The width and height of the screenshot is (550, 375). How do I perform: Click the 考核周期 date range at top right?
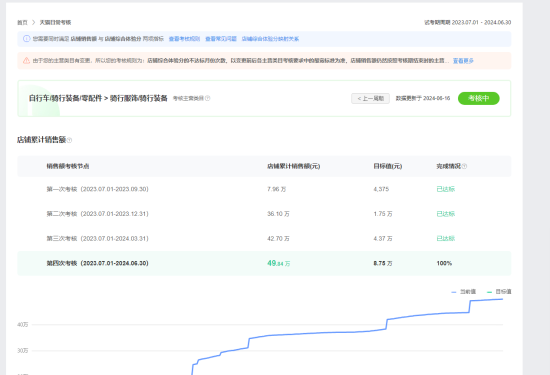coord(468,22)
